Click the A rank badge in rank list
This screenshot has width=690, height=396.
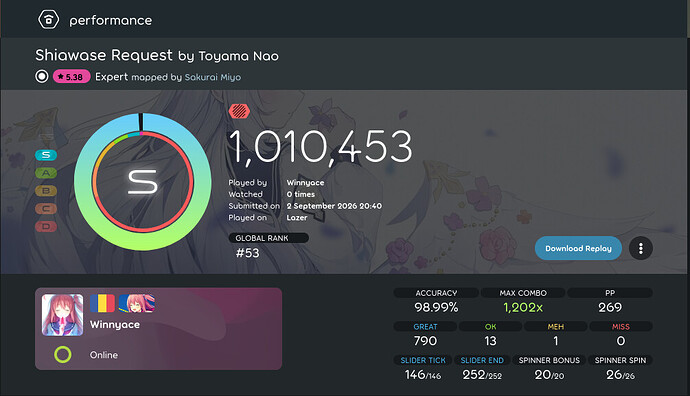pos(46,173)
